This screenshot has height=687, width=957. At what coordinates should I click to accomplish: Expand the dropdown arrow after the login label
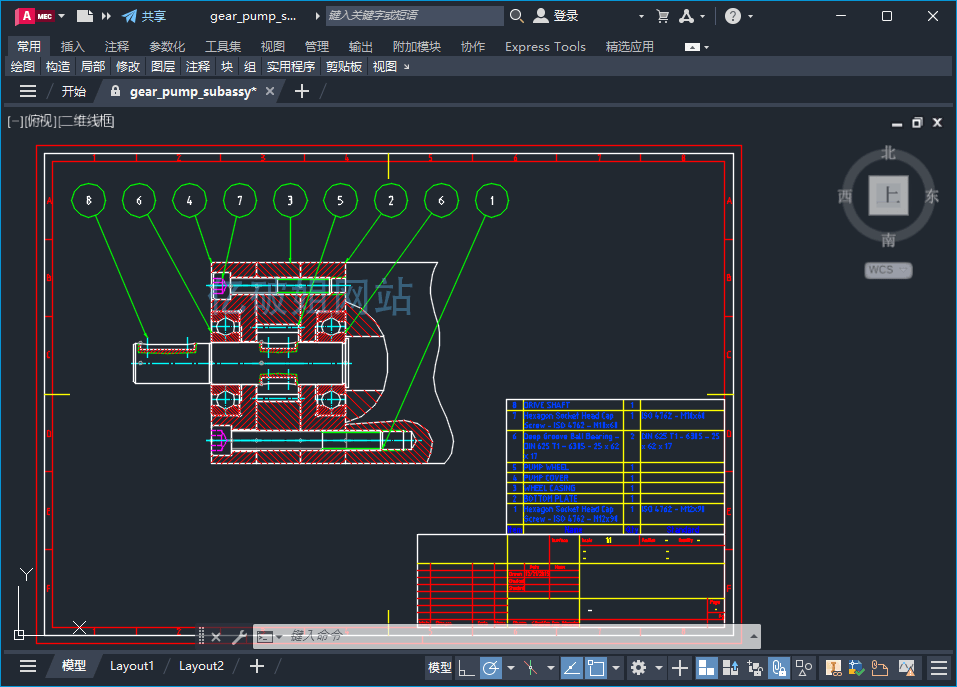641,16
